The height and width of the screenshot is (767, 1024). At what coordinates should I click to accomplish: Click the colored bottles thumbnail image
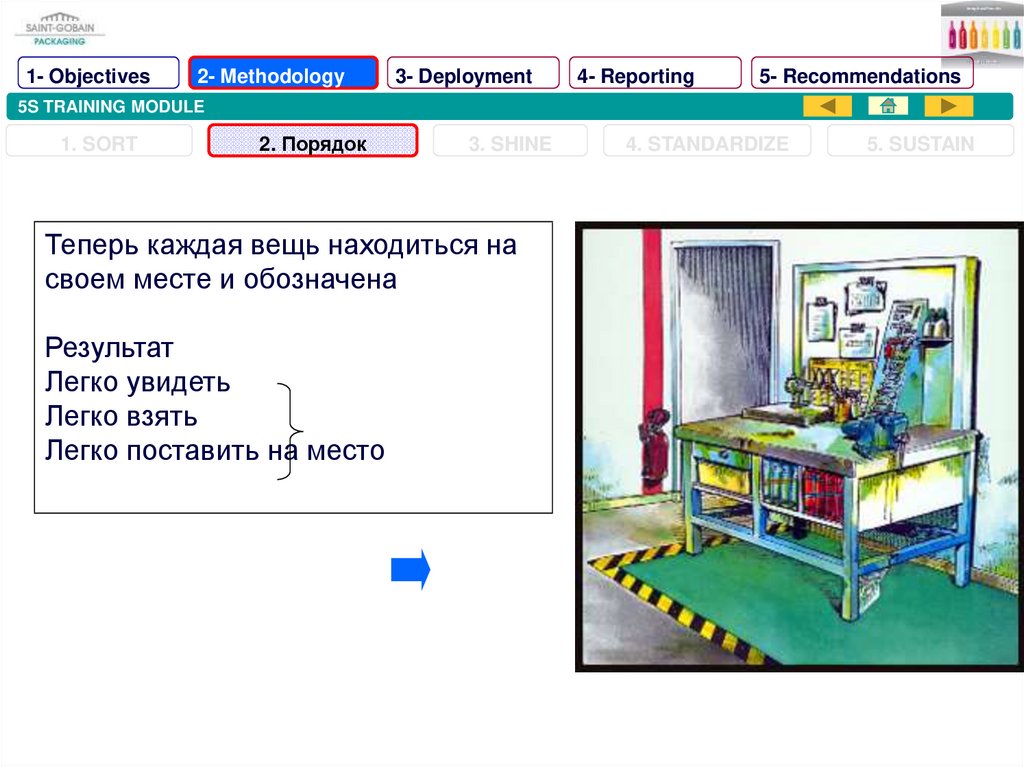point(981,34)
